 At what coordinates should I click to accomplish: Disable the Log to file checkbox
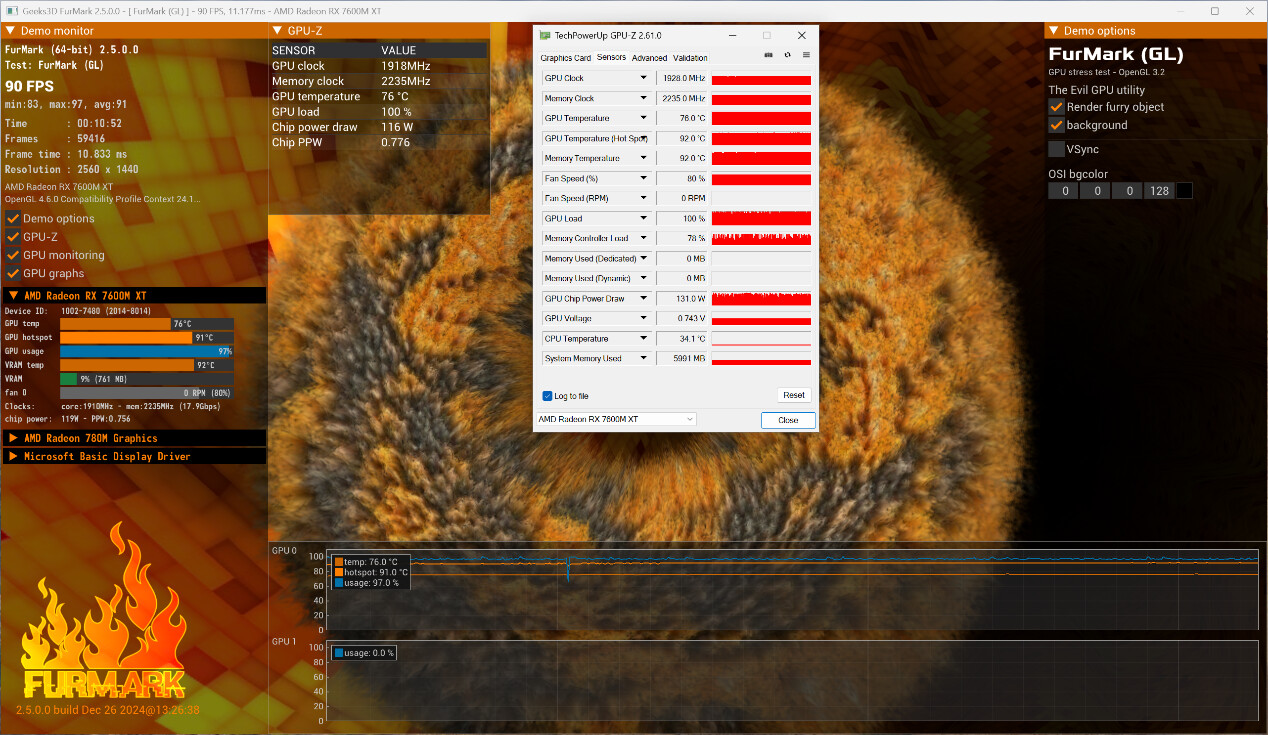[547, 396]
